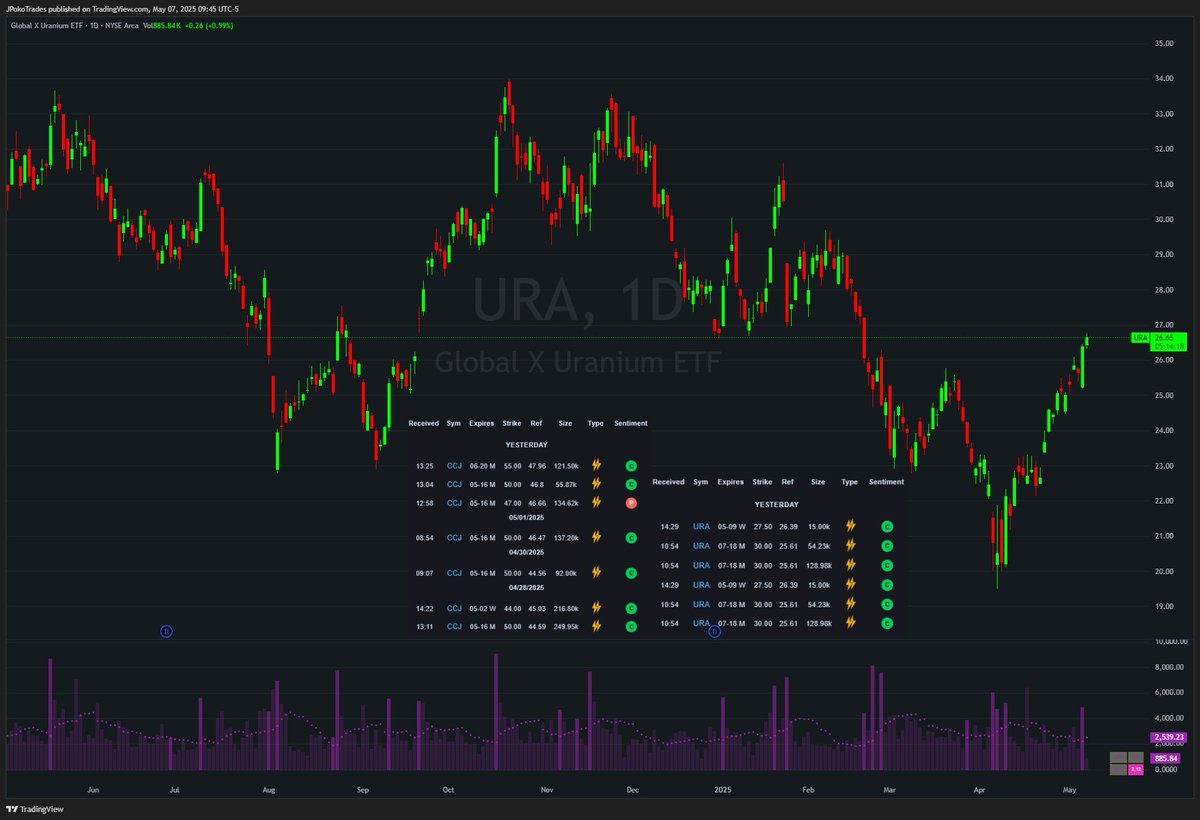Click the lightning icon in 08:54 CCJ row
1200x820 pixels.
[x=596, y=537]
